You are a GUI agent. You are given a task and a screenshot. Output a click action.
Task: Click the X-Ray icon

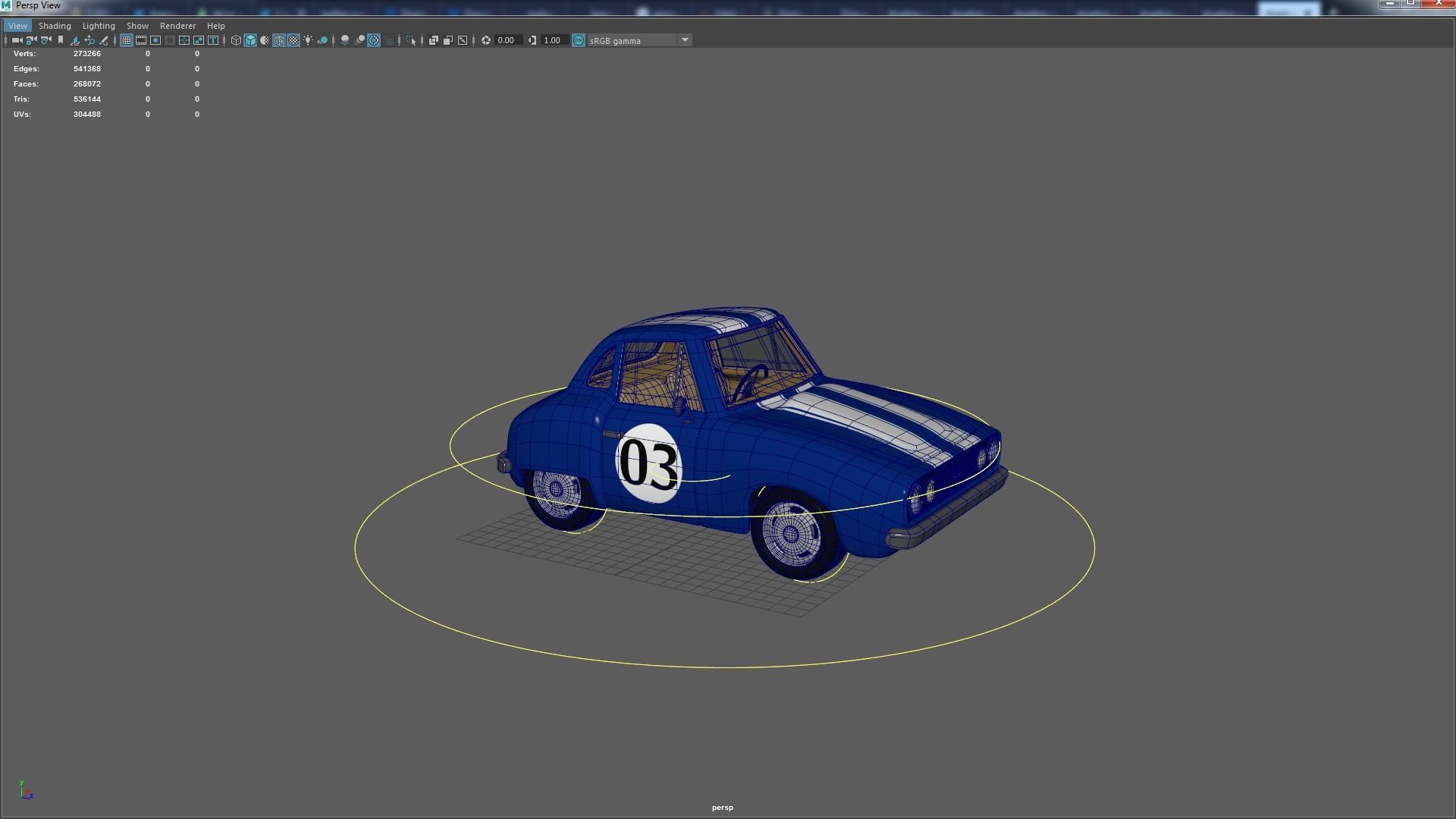point(434,40)
